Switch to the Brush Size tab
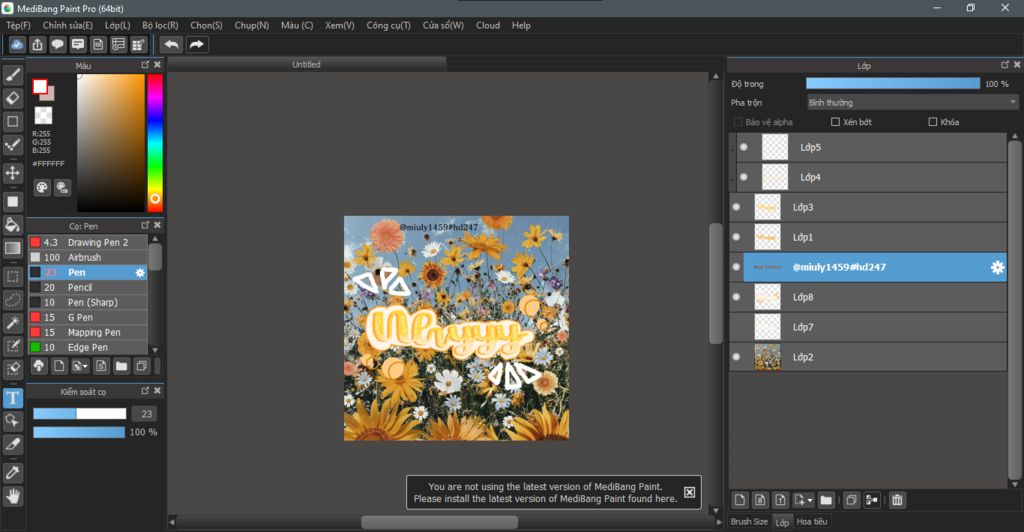Image resolution: width=1024 pixels, height=532 pixels. pyautogui.click(x=749, y=522)
